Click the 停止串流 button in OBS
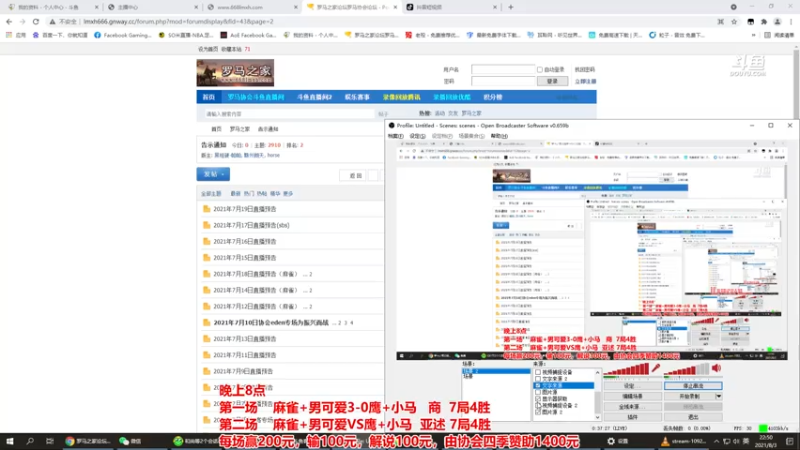This screenshot has width=800, height=450. coord(693,386)
